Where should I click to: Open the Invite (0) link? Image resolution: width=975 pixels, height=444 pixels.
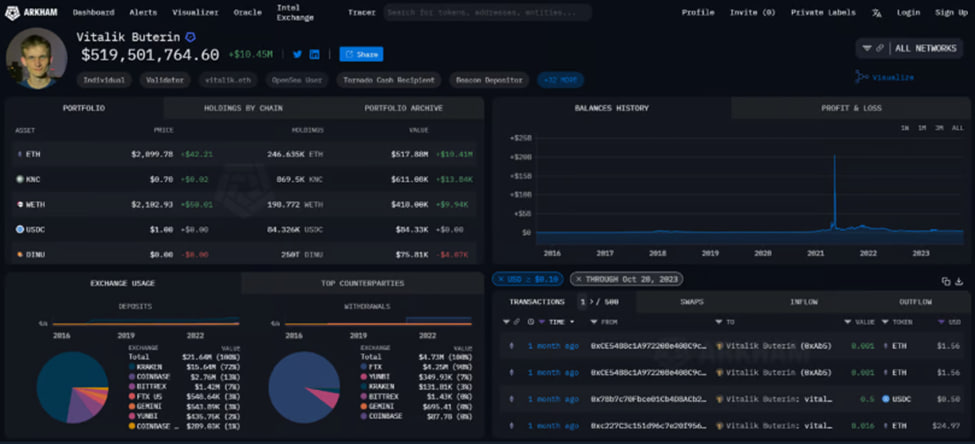752,12
